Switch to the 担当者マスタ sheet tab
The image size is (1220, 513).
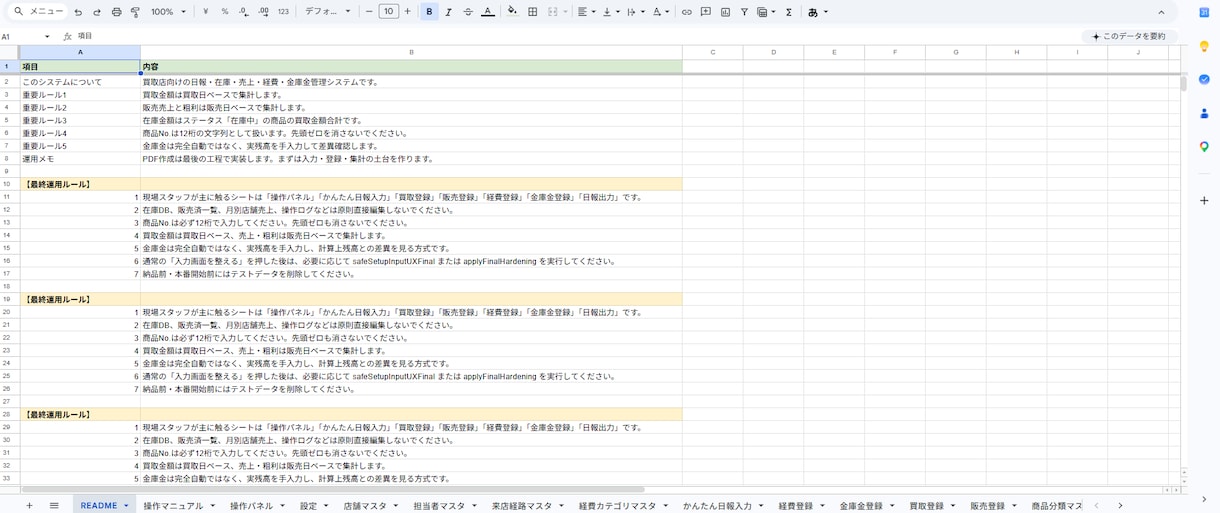439,506
